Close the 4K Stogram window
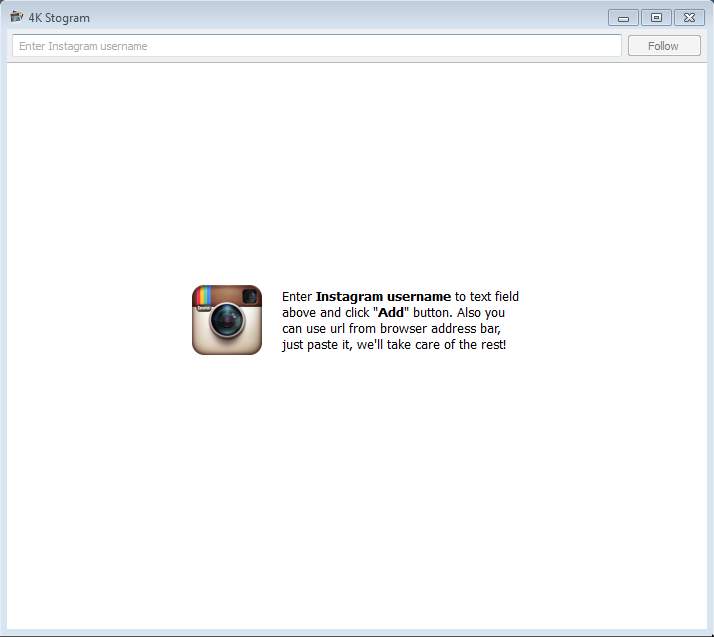 (689, 18)
